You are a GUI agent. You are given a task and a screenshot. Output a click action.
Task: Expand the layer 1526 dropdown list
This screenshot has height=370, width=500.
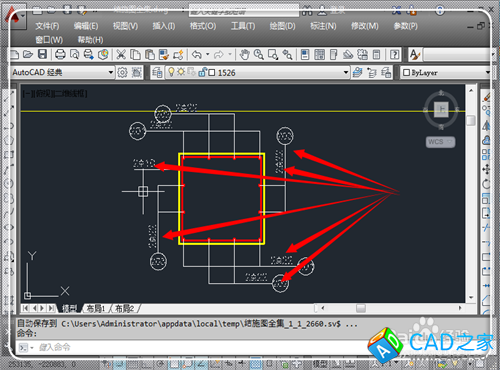point(346,72)
